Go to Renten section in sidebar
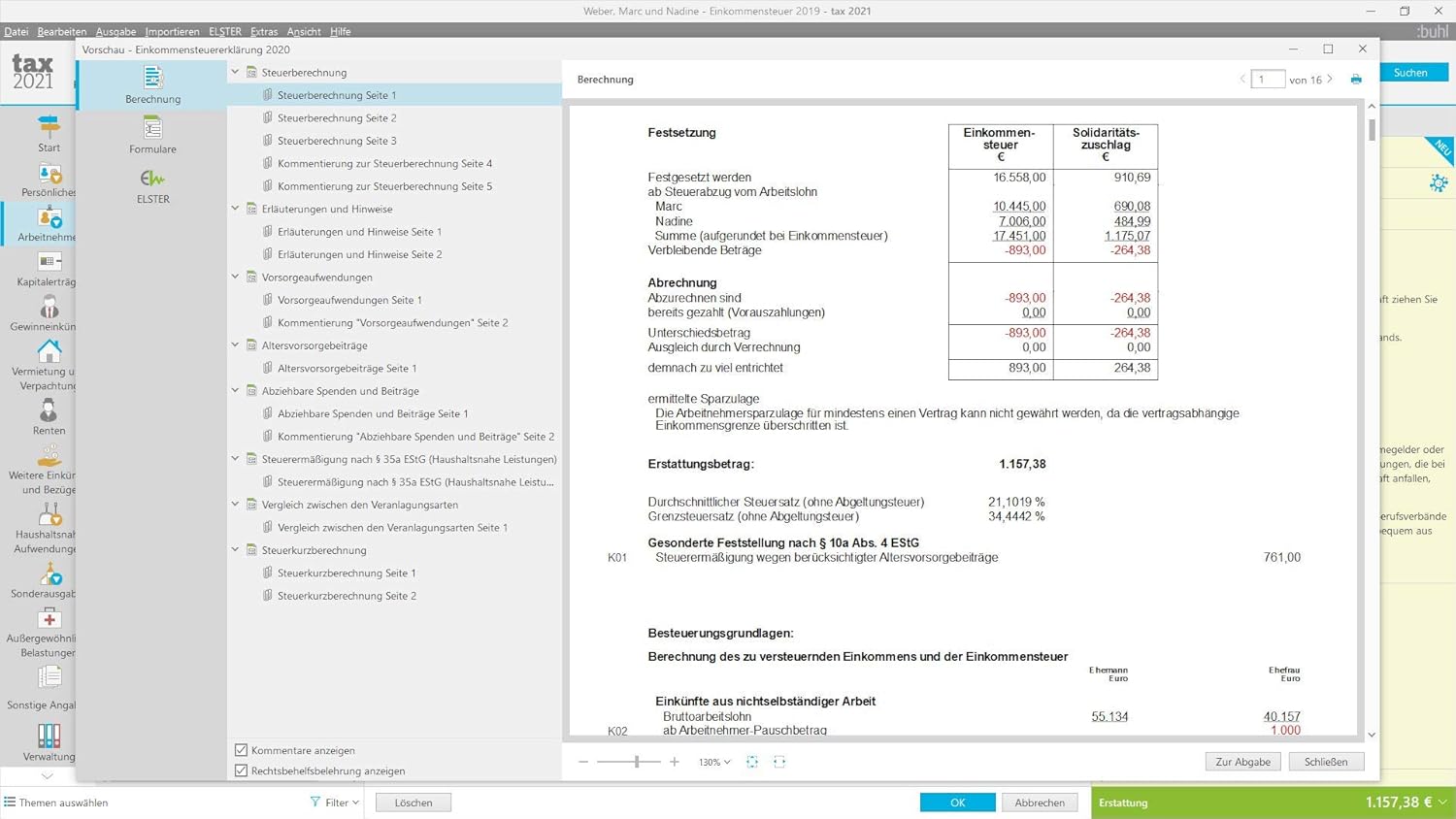This screenshot has height=819, width=1456. pyautogui.click(x=49, y=413)
